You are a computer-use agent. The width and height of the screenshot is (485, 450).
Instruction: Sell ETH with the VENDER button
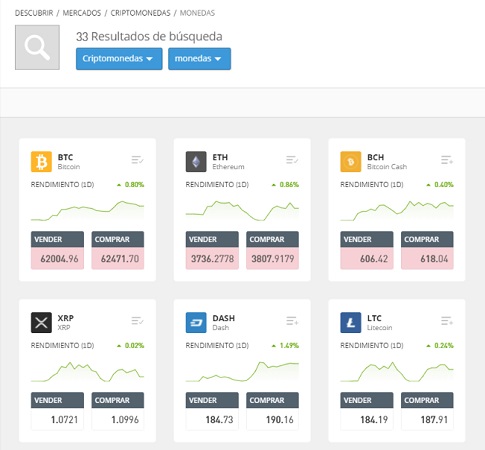pos(212,239)
